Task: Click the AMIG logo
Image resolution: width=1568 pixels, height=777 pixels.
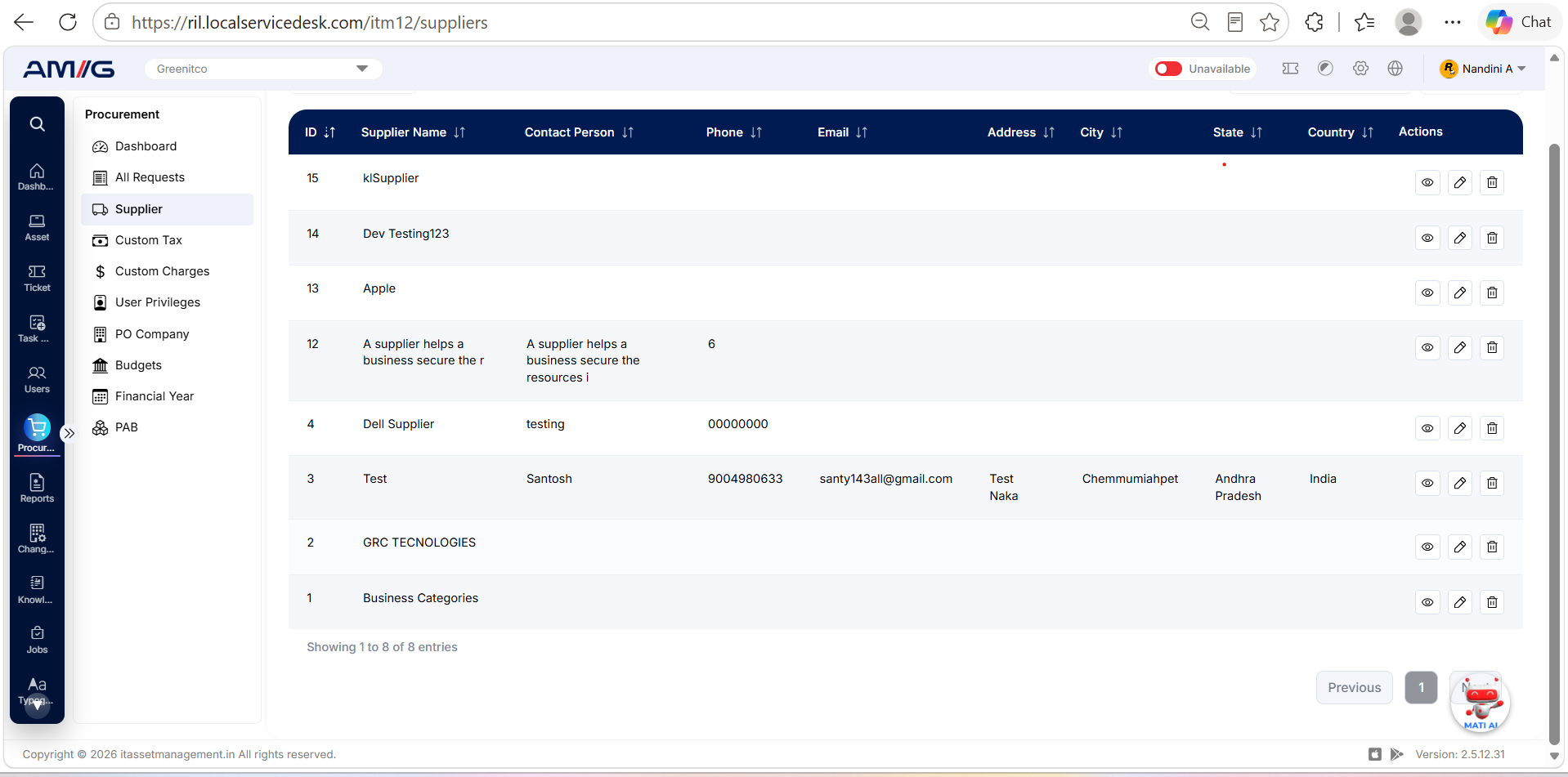Action: click(69, 69)
